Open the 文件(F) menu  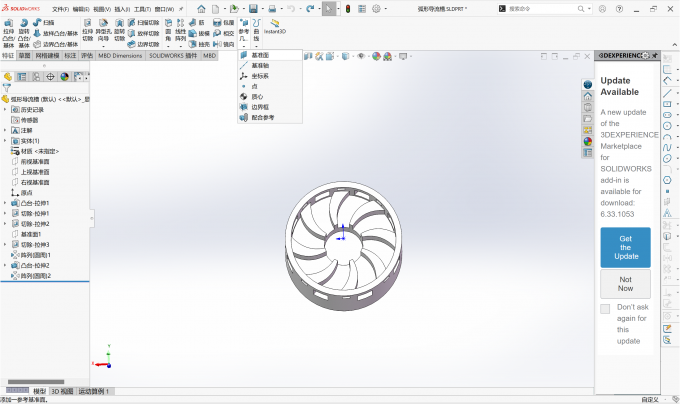60,9
